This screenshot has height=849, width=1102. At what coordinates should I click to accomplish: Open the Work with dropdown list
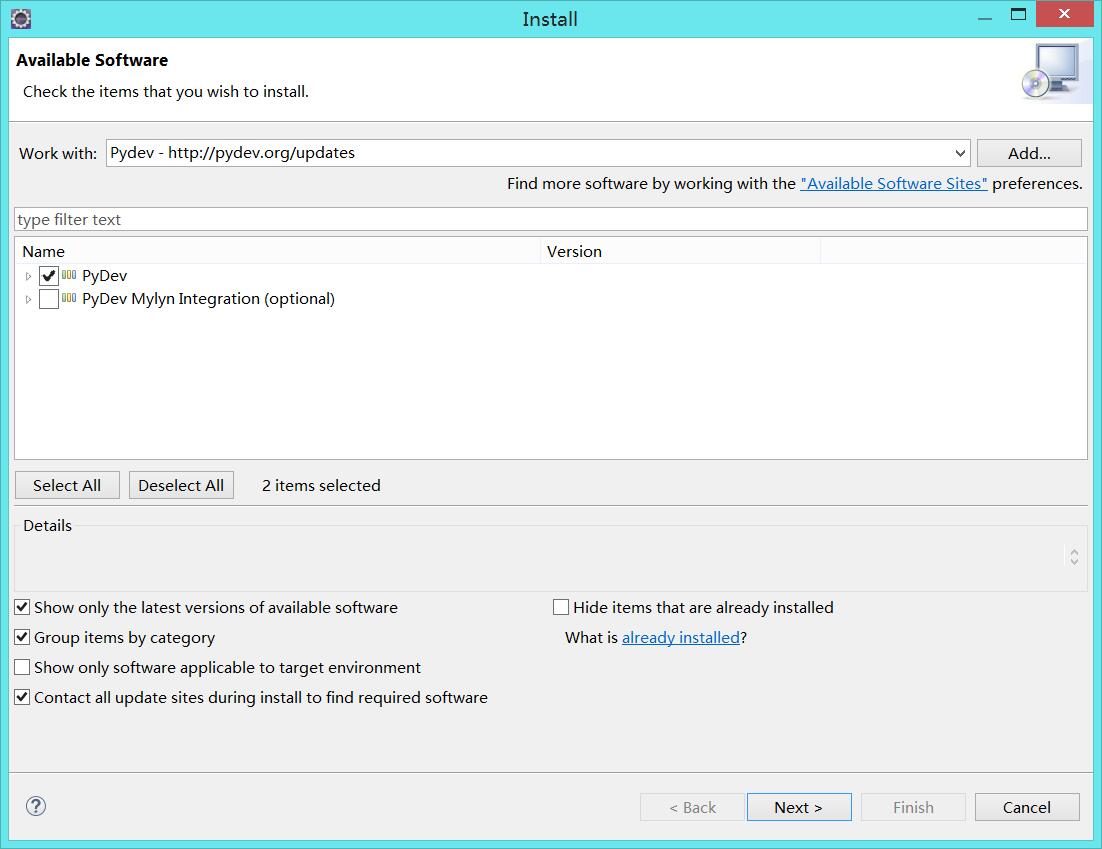coord(960,153)
